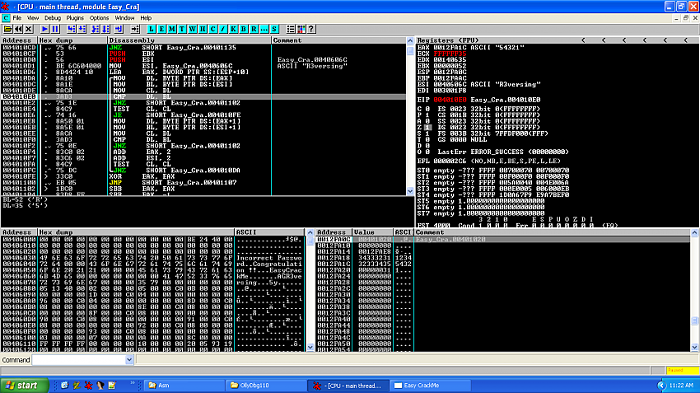Screen dimensions: 700x393
Task: Toggle the Z flag in registers
Action: click(428, 127)
